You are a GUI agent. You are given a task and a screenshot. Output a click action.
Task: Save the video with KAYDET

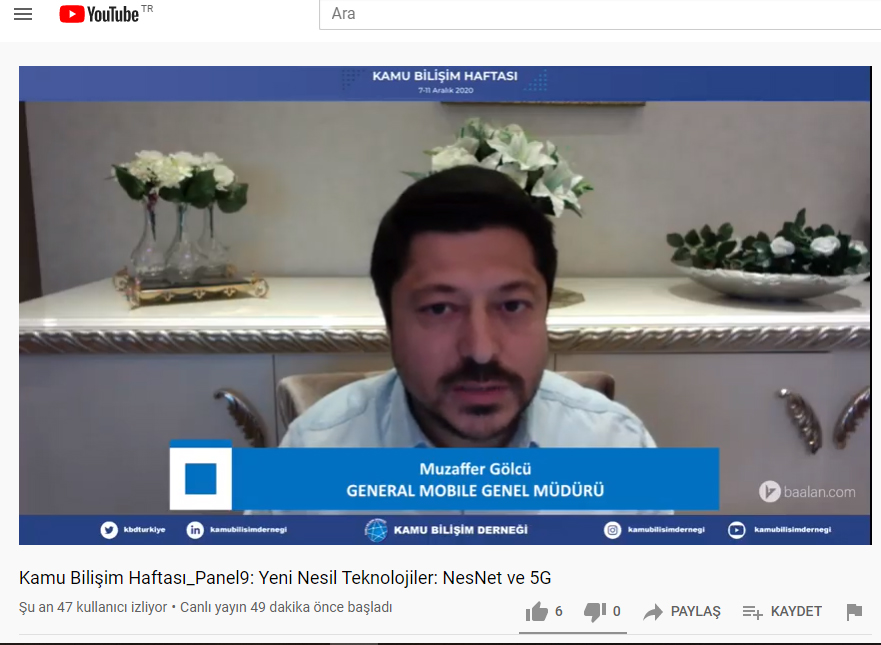tap(782, 612)
